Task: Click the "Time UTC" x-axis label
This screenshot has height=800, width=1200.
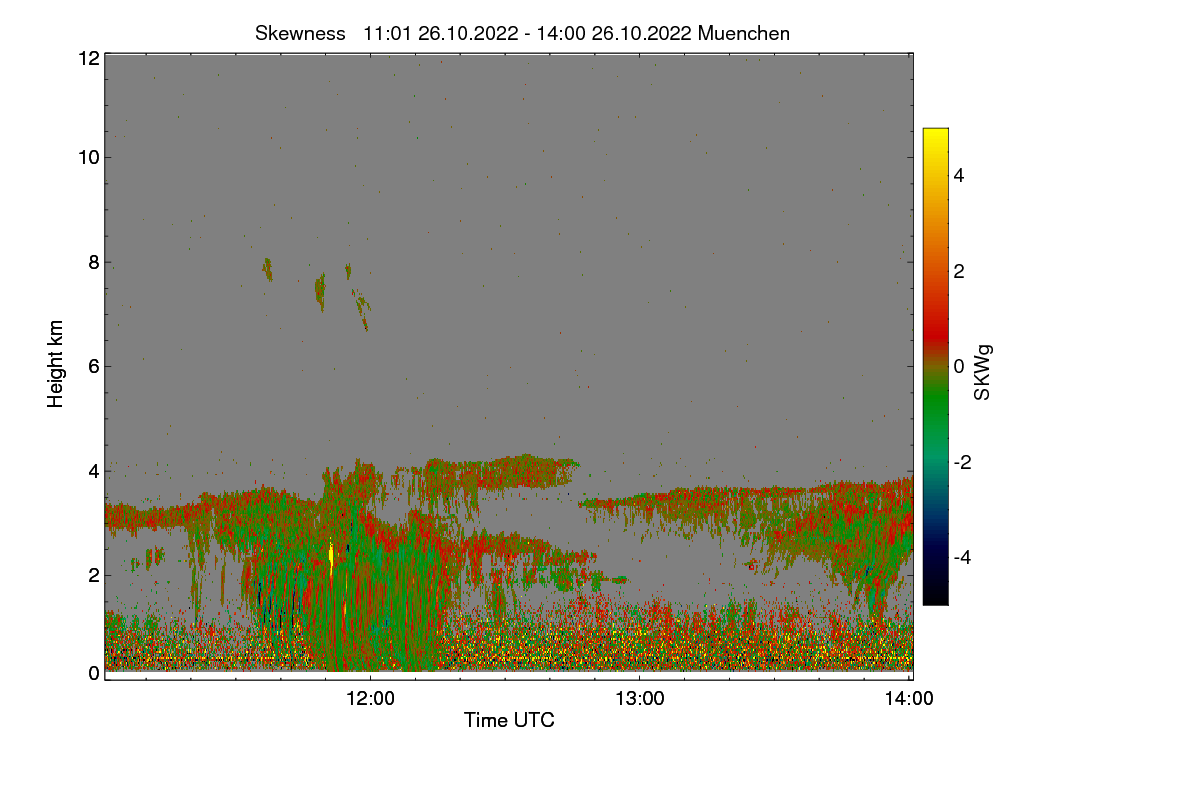Action: point(509,720)
